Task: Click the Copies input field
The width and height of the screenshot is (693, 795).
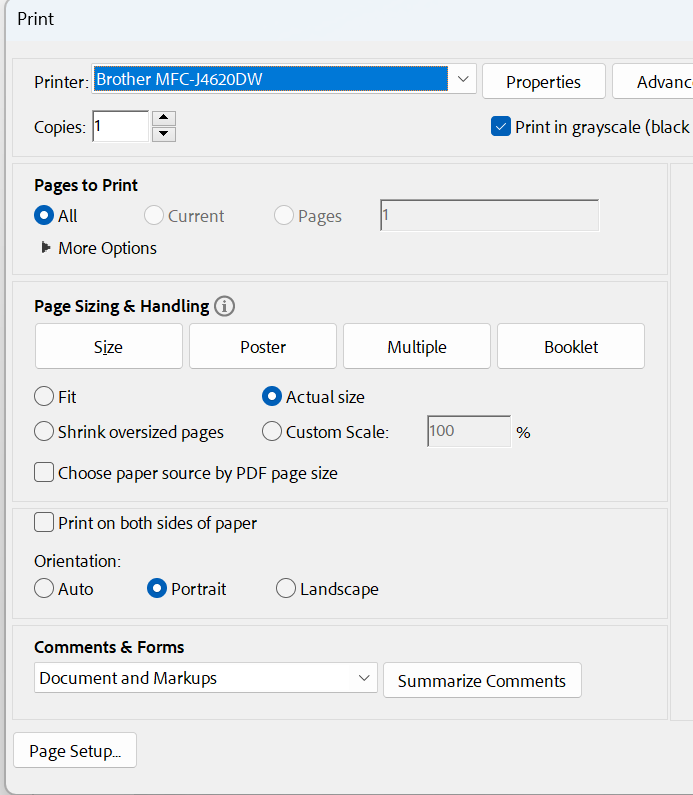Action: [x=119, y=126]
